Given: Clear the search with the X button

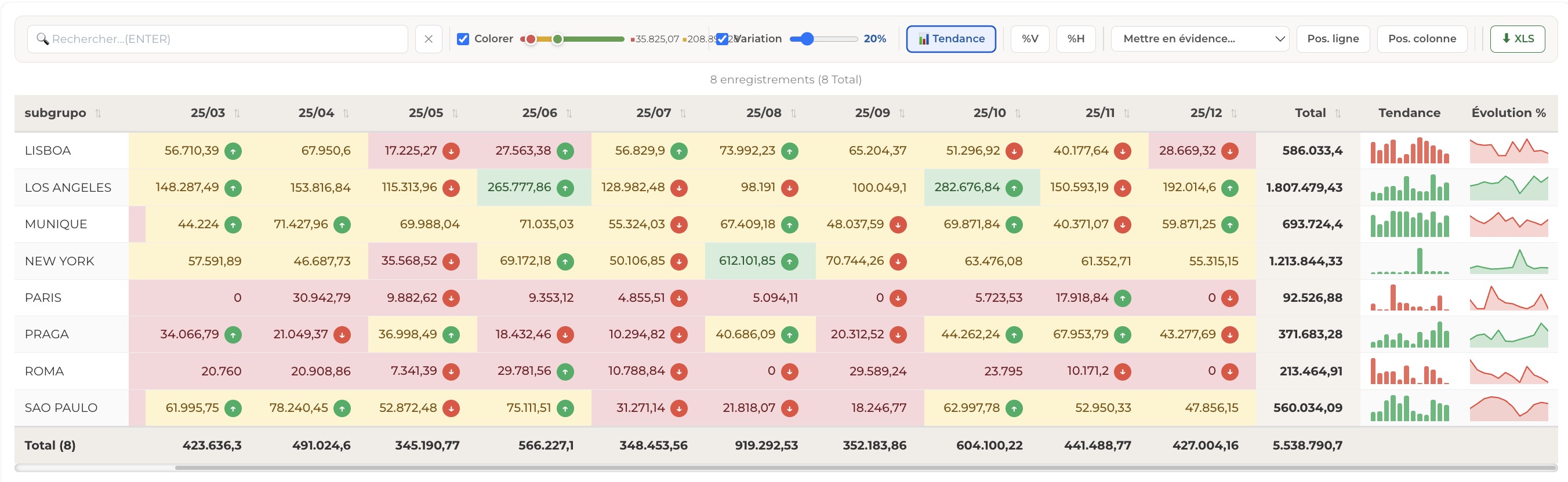Looking at the screenshot, I should pyautogui.click(x=429, y=39).
